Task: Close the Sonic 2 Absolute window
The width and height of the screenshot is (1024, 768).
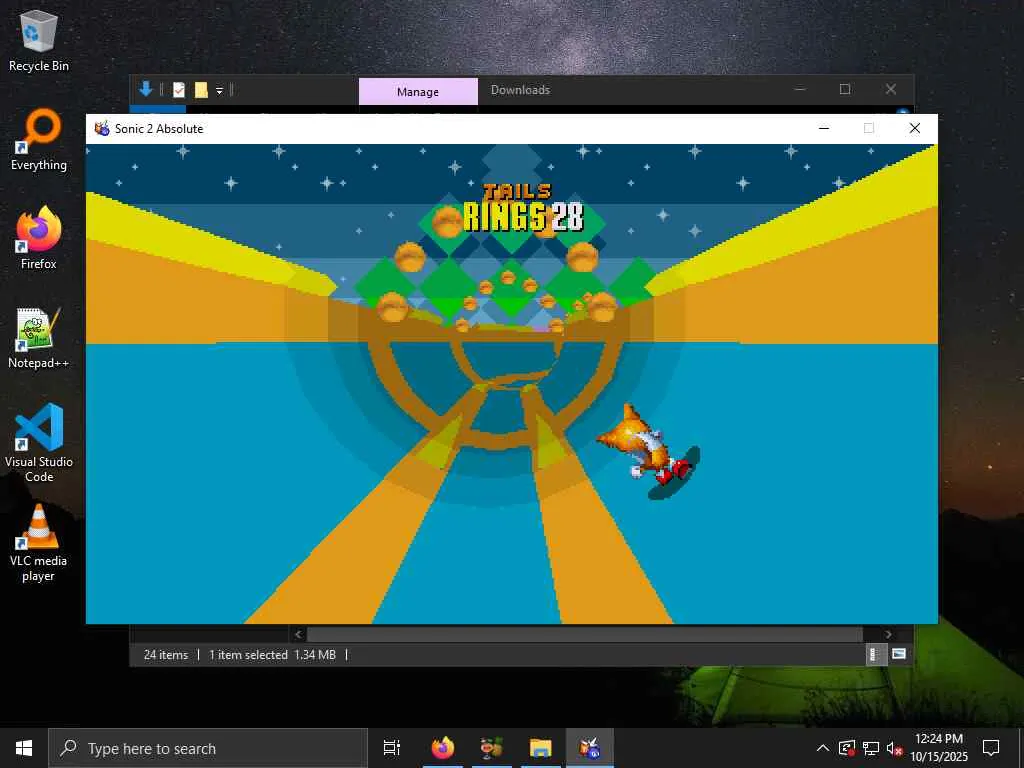Action: point(915,128)
